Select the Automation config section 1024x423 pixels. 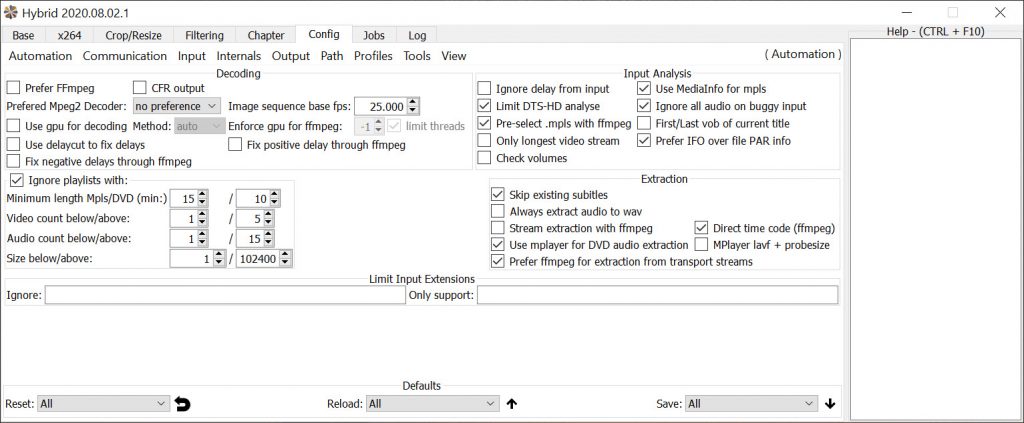pyautogui.click(x=40, y=56)
